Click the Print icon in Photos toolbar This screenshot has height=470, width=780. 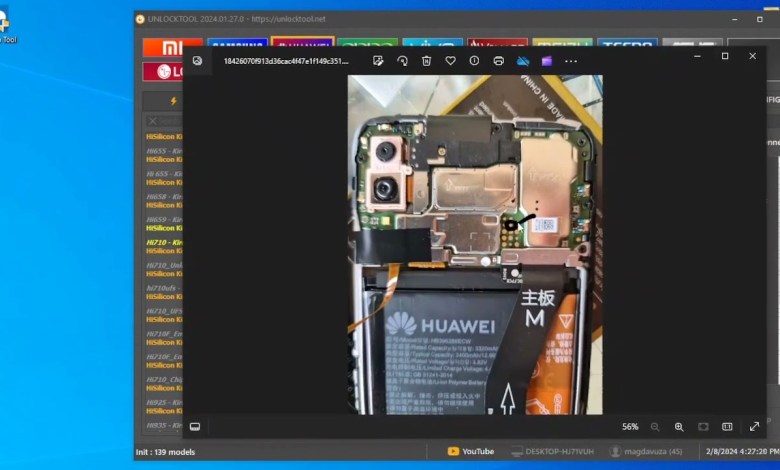coord(498,61)
